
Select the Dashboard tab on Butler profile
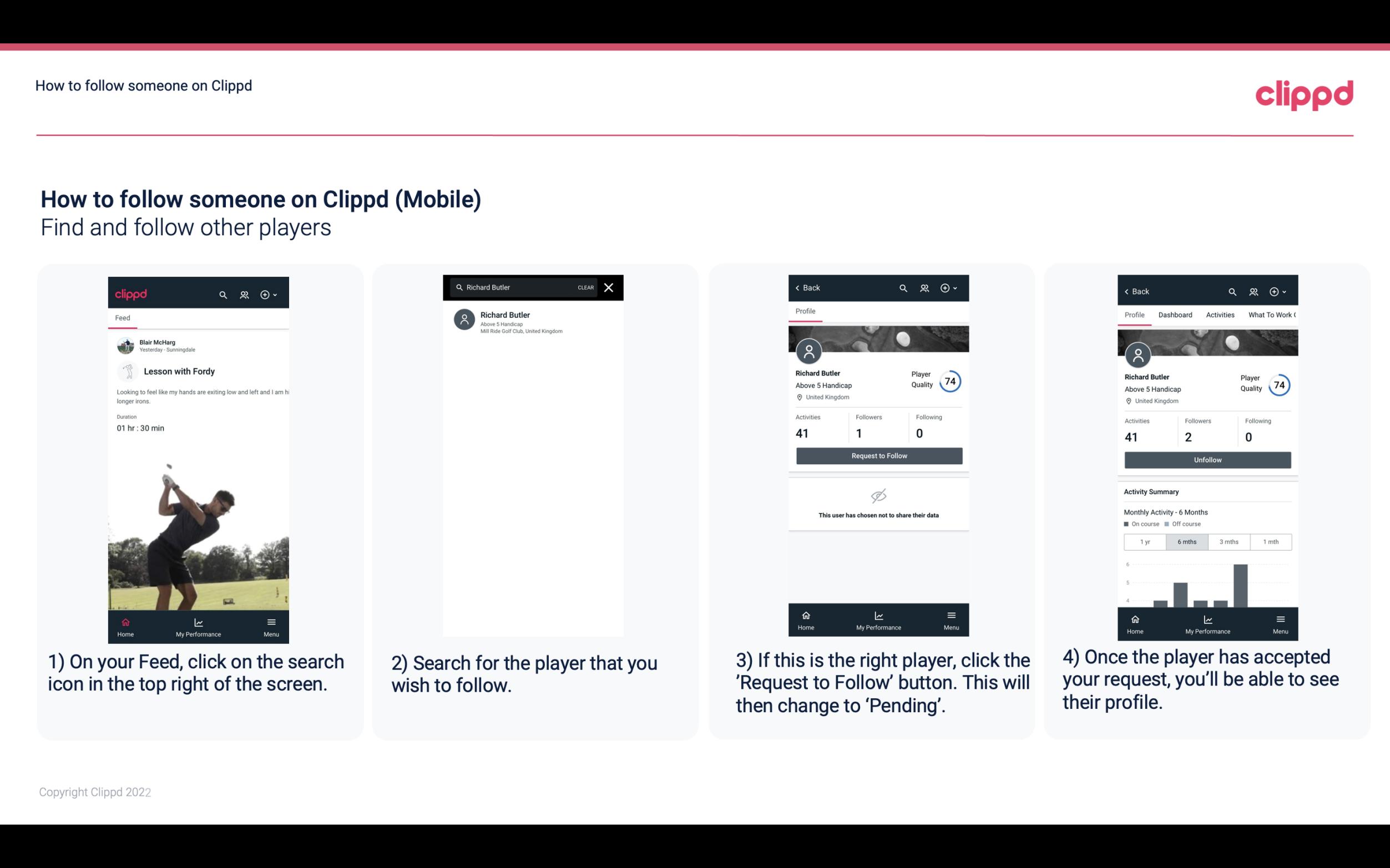click(1175, 315)
